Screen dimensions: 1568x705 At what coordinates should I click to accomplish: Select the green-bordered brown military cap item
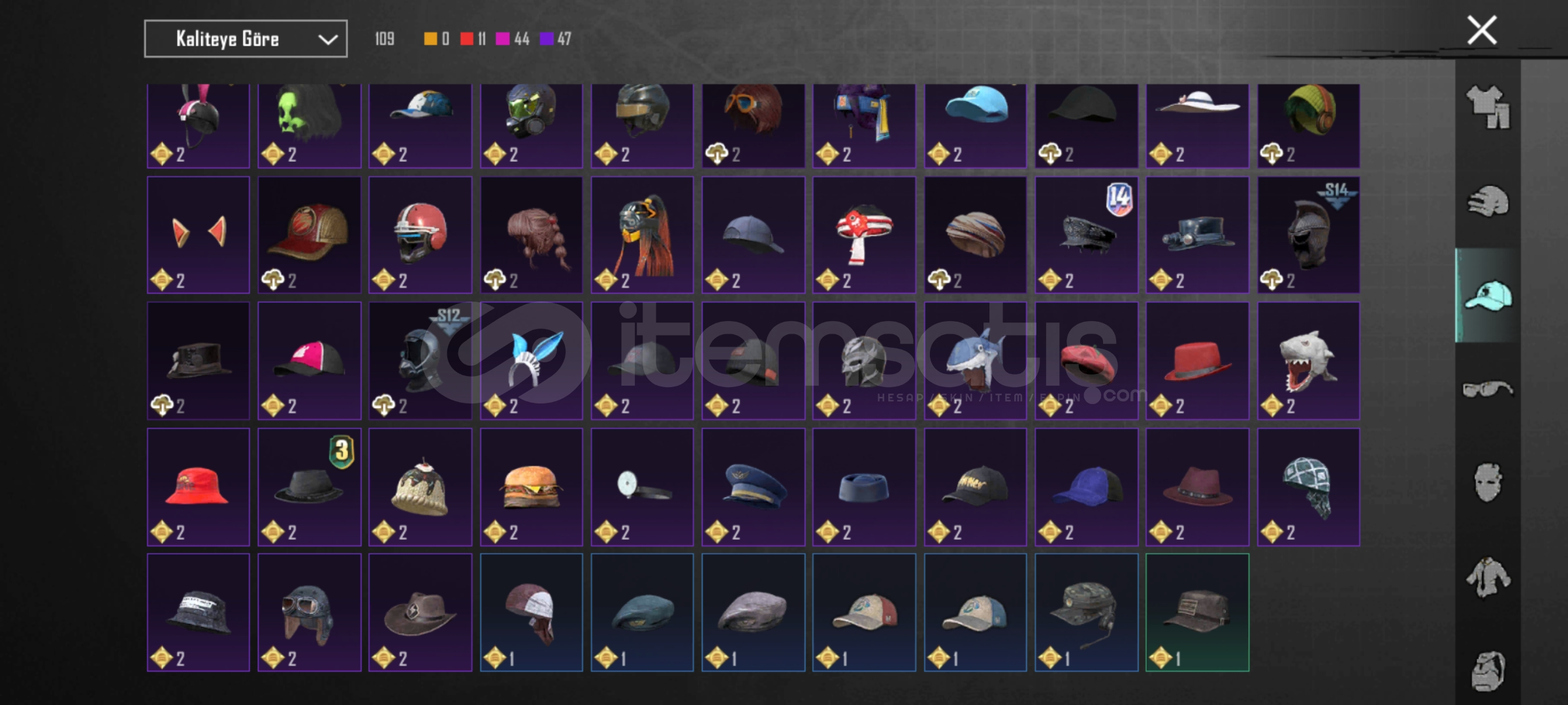[1198, 612]
